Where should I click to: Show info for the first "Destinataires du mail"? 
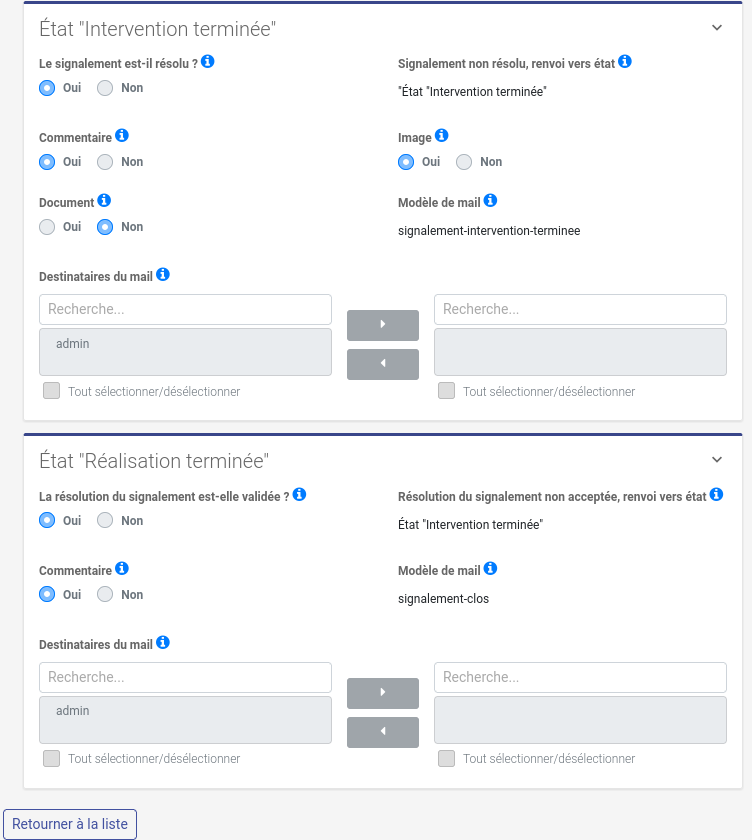coord(162,275)
